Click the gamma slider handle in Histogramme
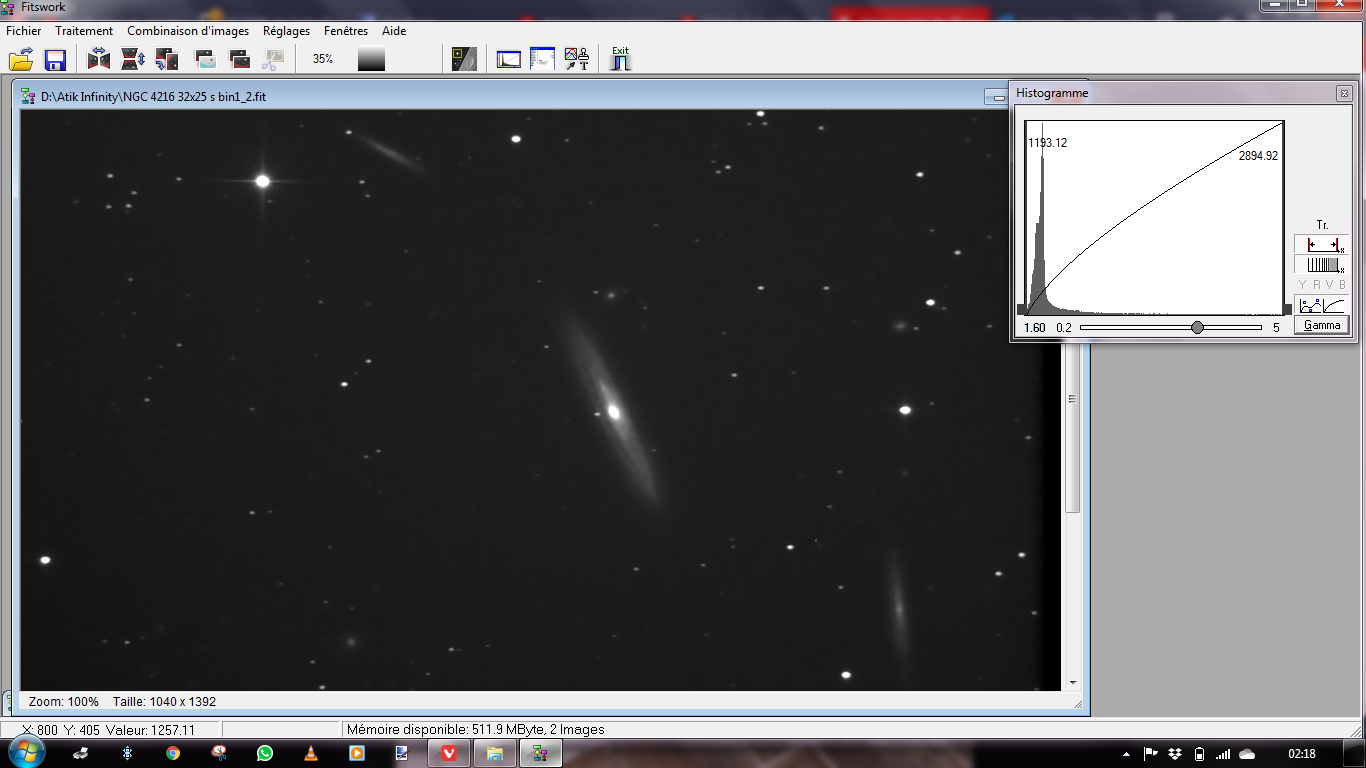 point(1197,327)
